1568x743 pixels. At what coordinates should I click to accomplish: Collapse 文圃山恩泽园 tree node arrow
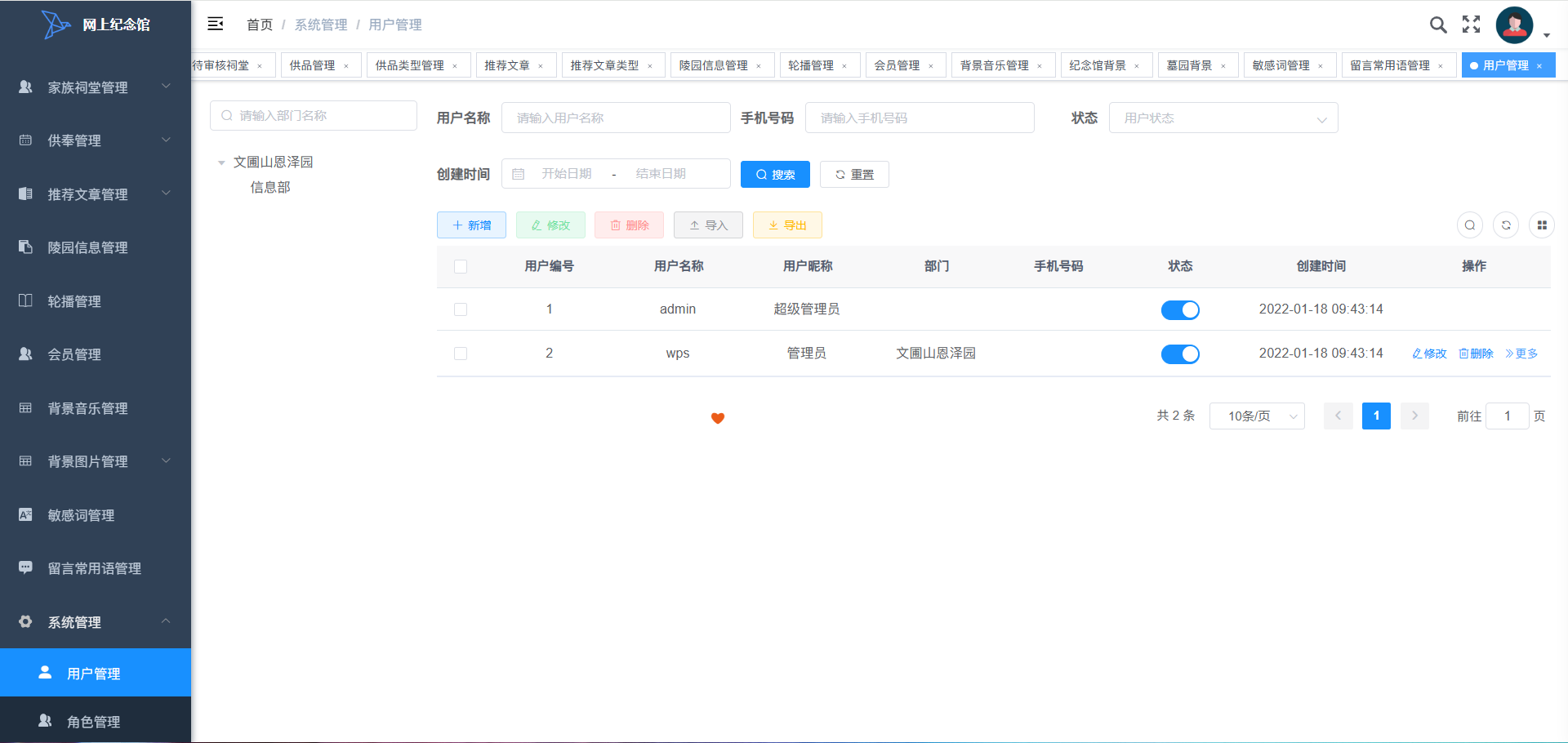pos(221,162)
